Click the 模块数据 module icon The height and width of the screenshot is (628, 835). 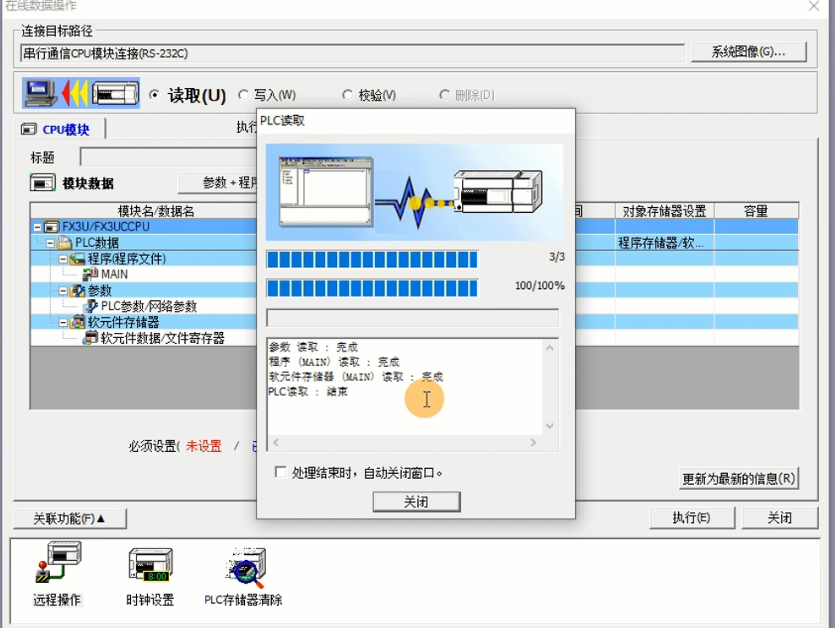click(42, 183)
